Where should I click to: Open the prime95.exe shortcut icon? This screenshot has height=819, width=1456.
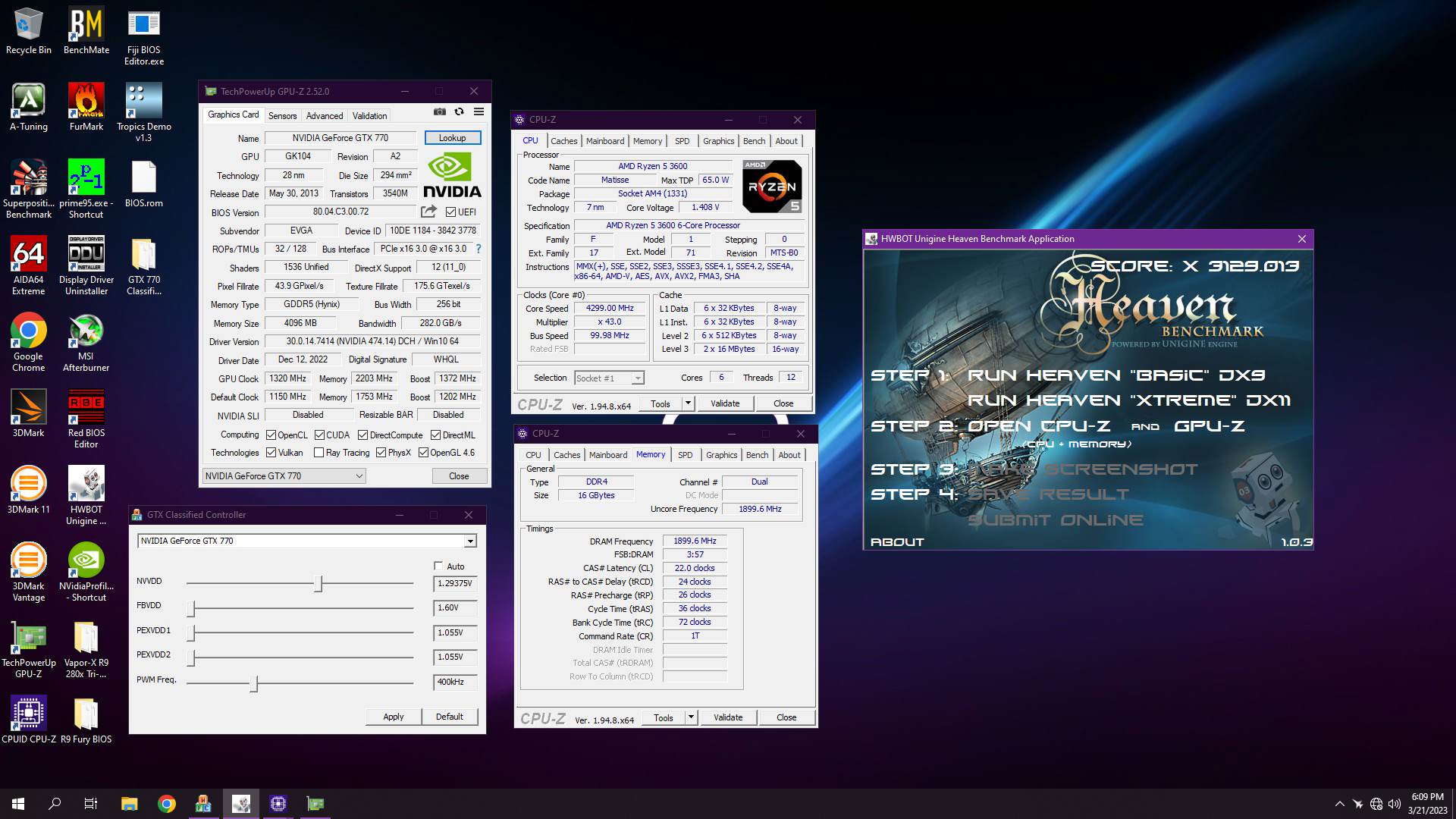click(x=86, y=189)
